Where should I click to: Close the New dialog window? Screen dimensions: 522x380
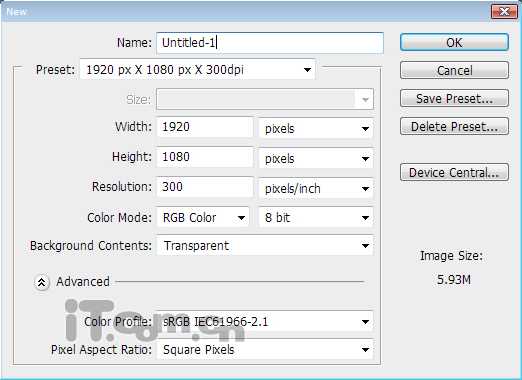[x=504, y=12]
